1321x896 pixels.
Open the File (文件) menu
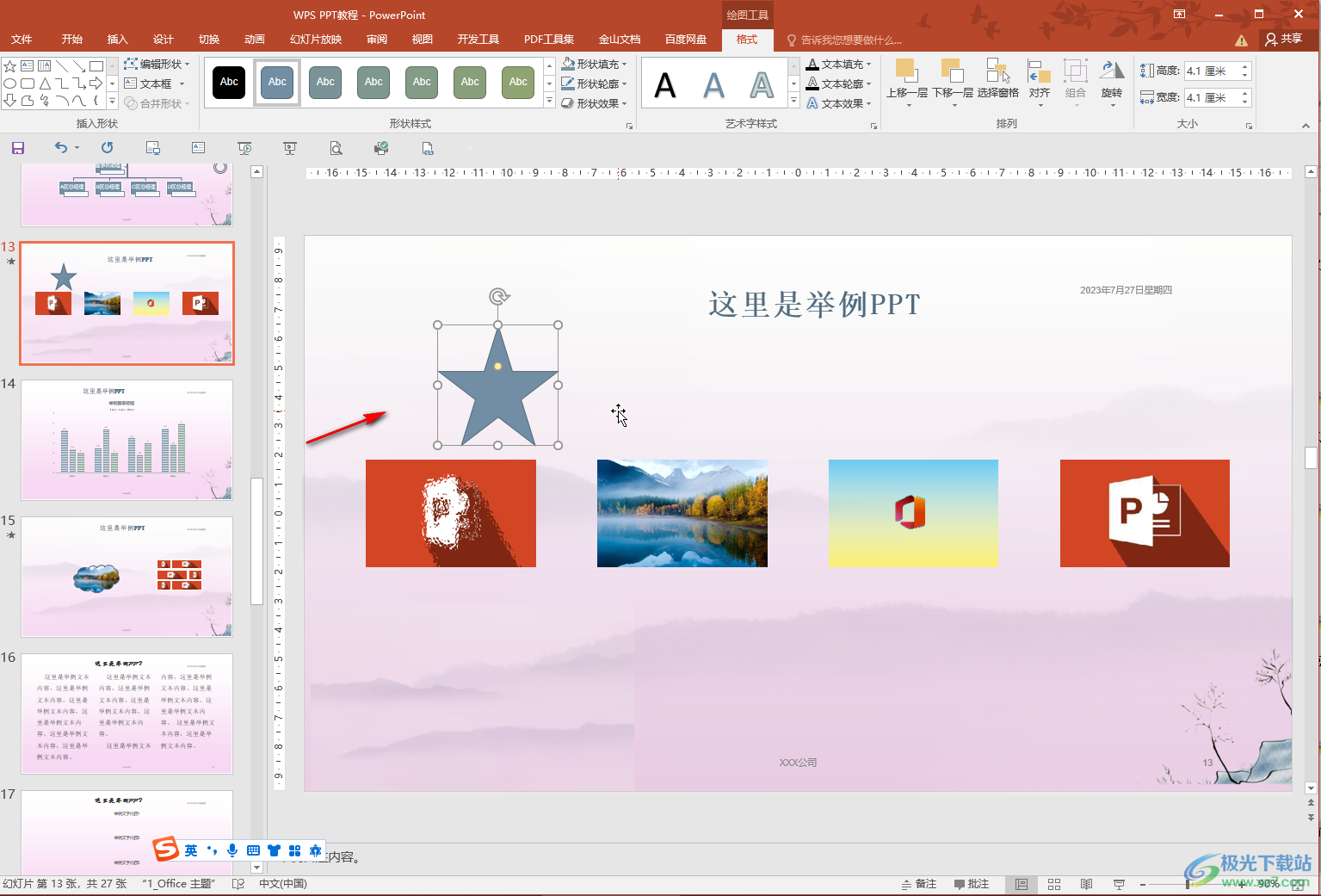tap(22, 40)
